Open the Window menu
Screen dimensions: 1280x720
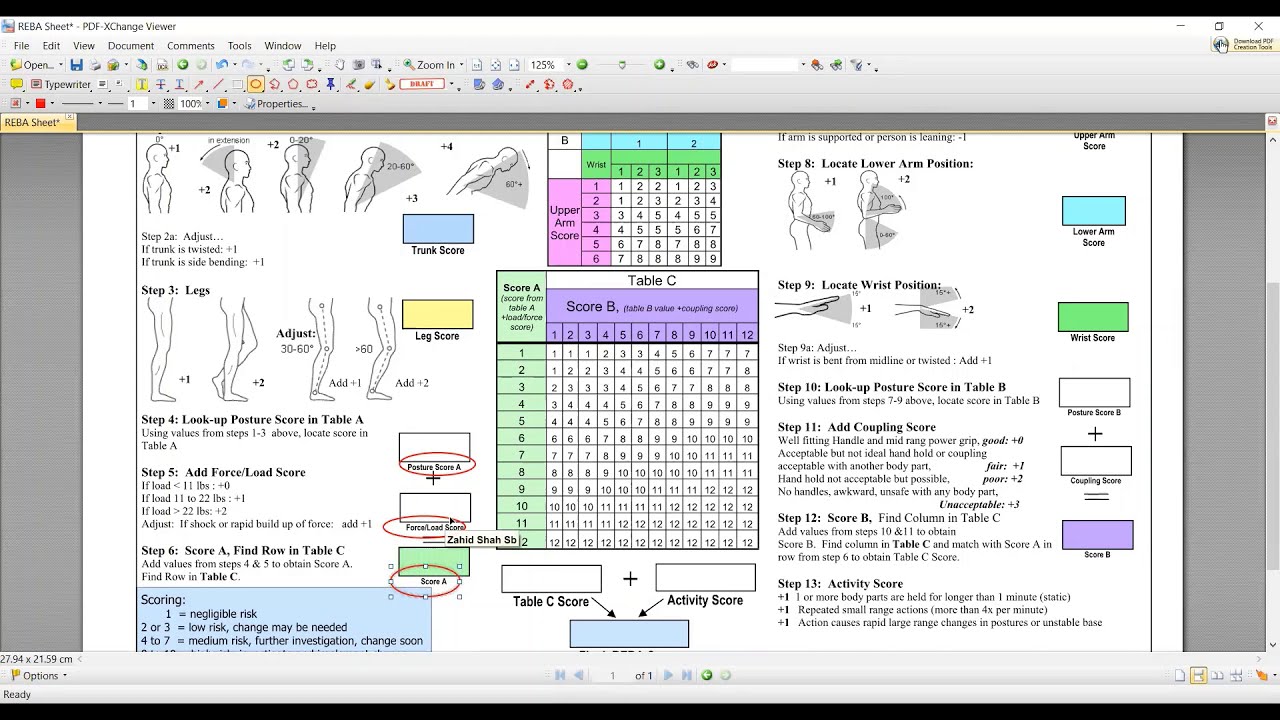point(282,46)
